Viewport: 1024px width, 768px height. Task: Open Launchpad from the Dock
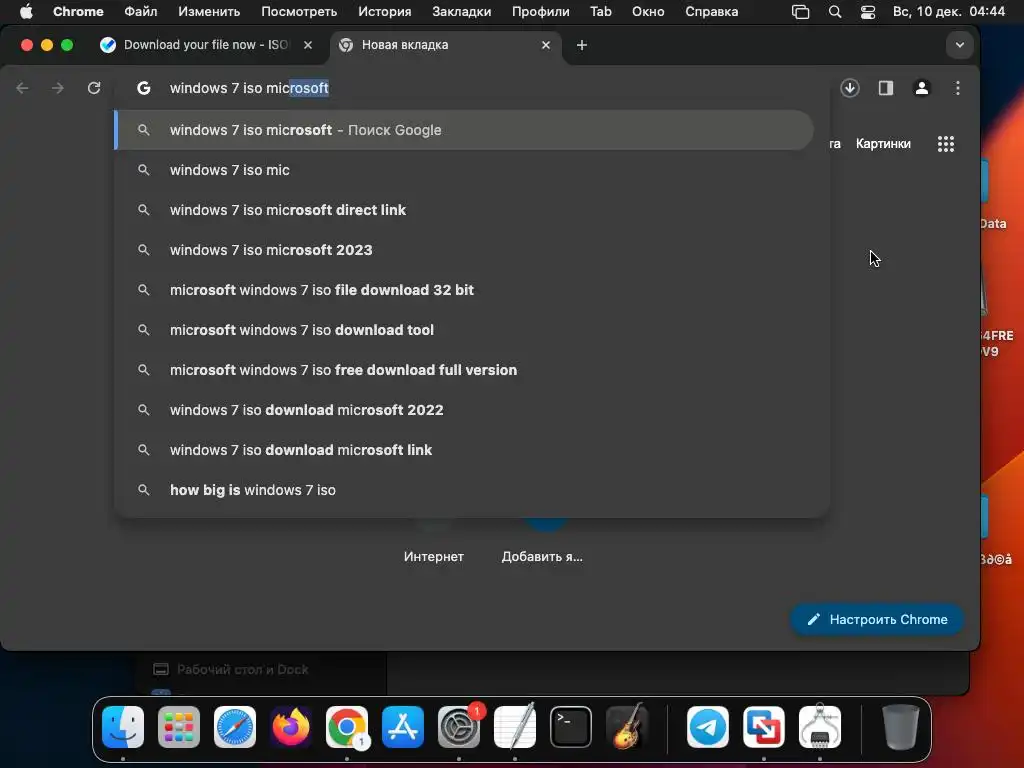pos(179,727)
